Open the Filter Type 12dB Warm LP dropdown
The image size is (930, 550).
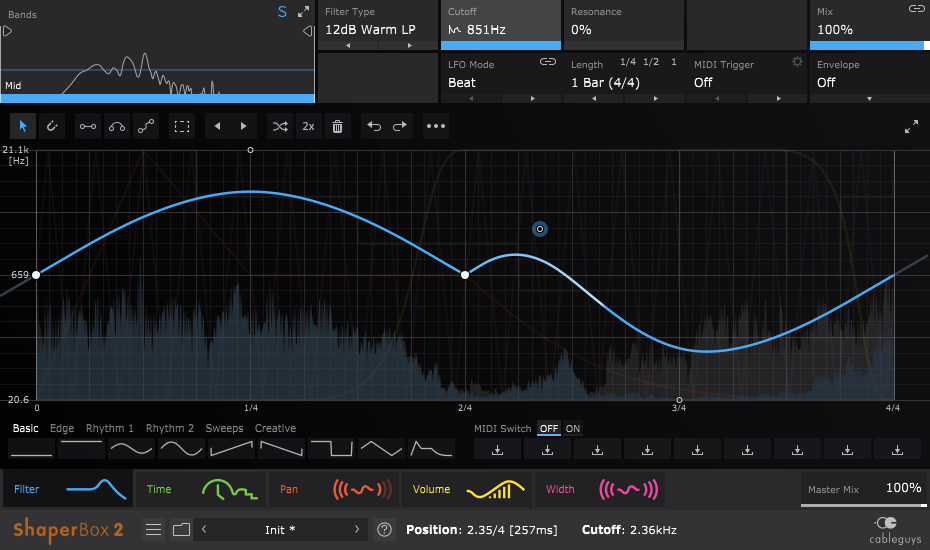coord(370,30)
